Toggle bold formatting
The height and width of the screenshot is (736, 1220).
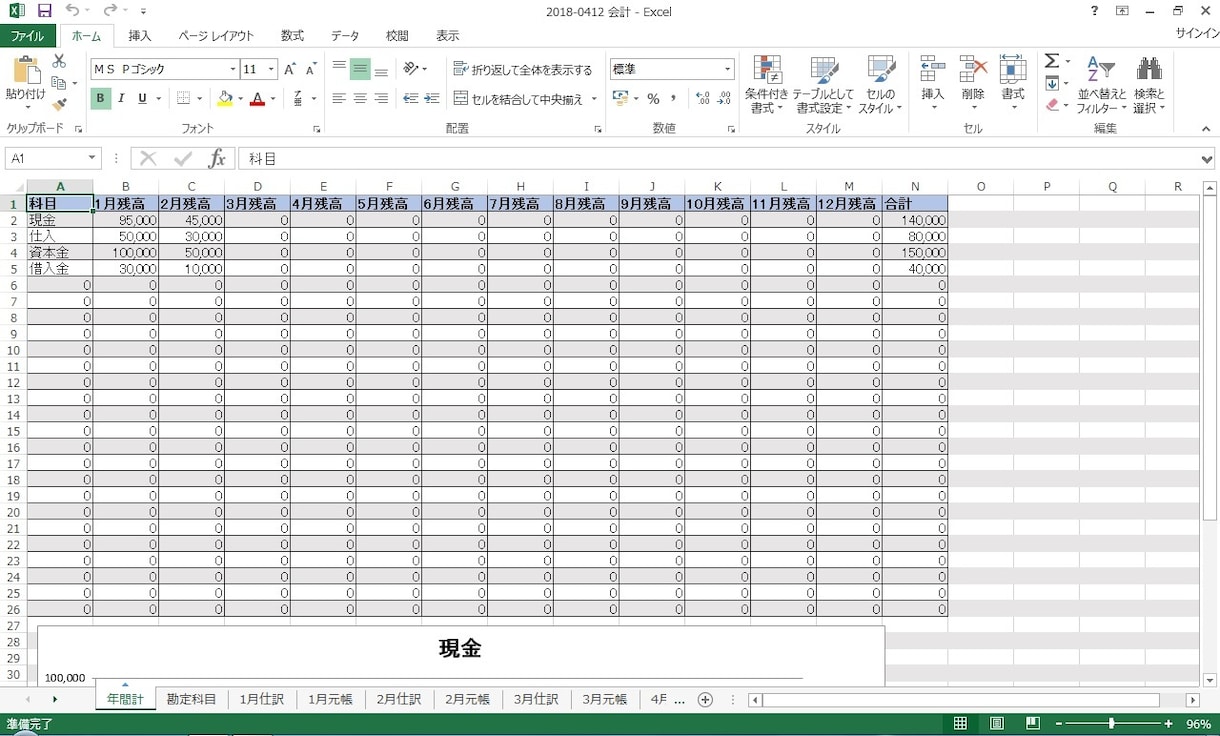[x=100, y=98]
